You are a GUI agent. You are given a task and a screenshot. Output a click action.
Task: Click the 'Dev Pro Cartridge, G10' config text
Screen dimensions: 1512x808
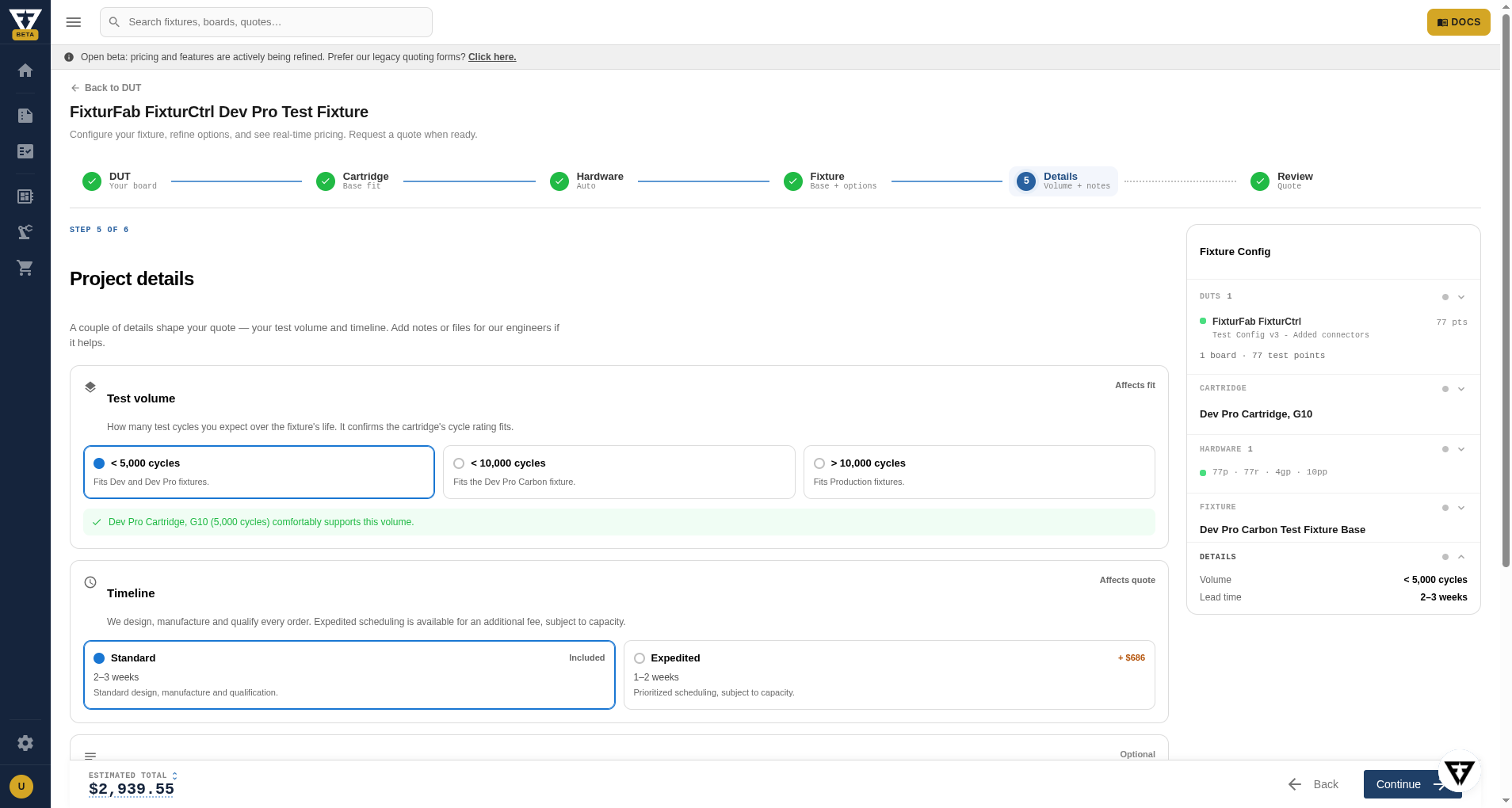pos(1256,414)
